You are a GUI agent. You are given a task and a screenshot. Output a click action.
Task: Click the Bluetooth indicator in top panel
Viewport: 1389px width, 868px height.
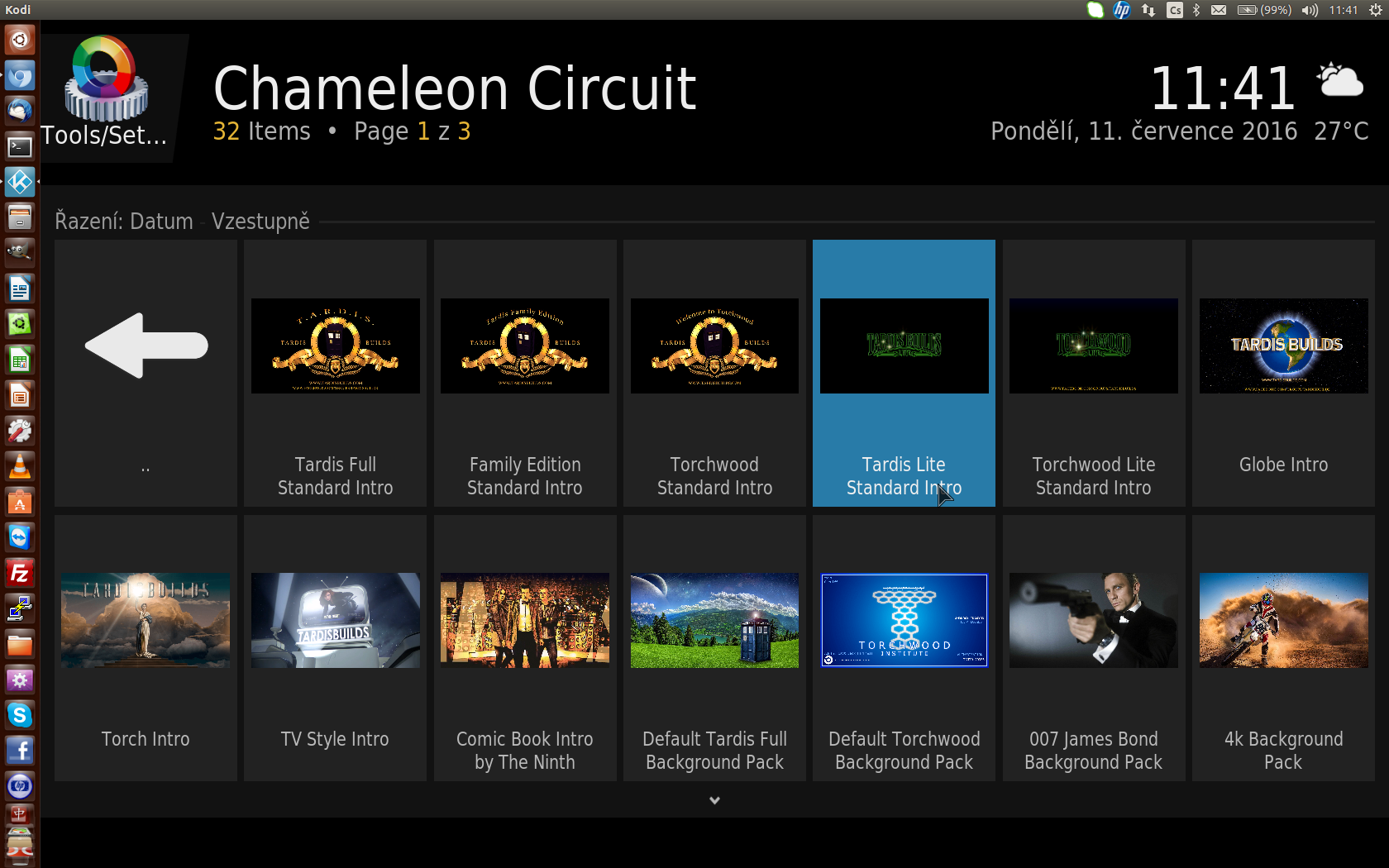[x=1196, y=10]
